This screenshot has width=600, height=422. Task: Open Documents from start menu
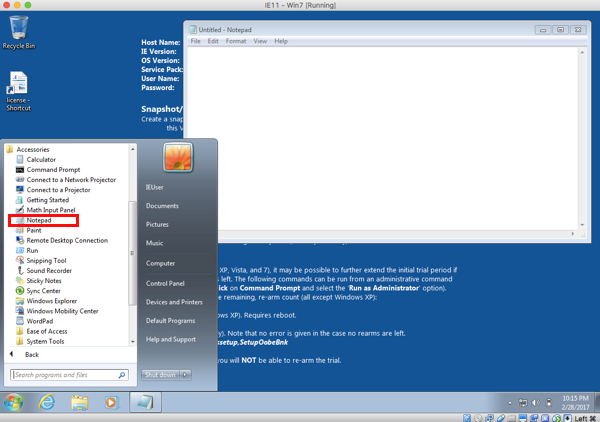[x=162, y=206]
